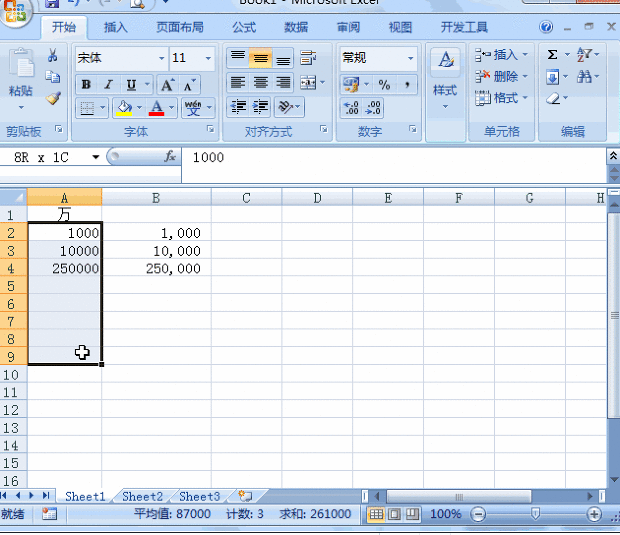Switch to the 开发工具 tab
Viewport: 620px width, 535px height.
(464, 27)
